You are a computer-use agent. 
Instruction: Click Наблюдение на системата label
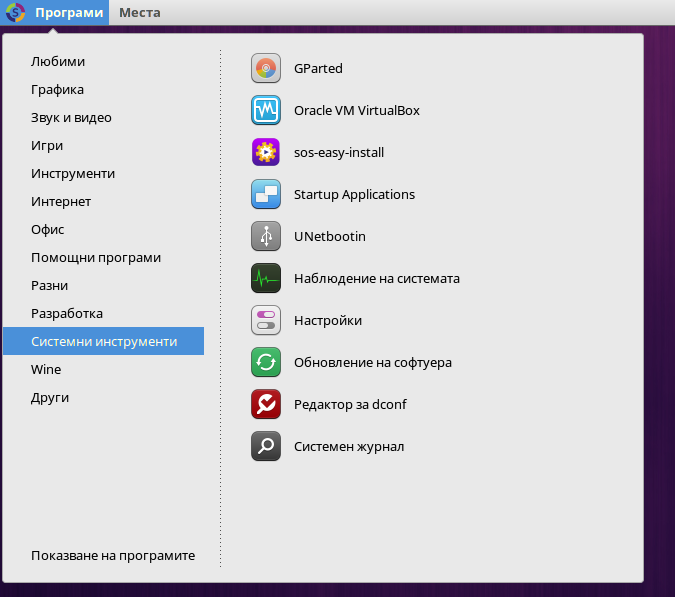pos(377,278)
